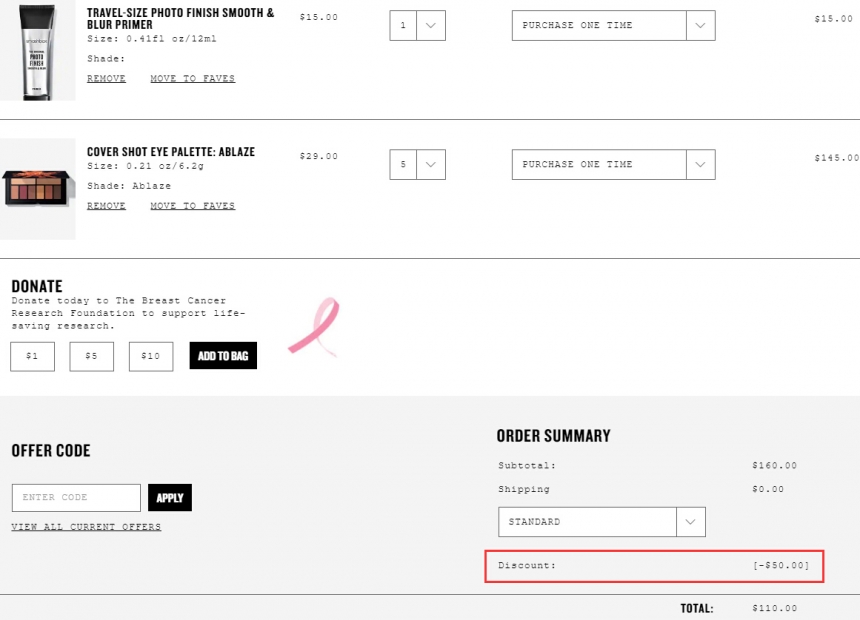The width and height of the screenshot is (860, 620).
Task: Open View All Current Offers link
Action: [86, 527]
